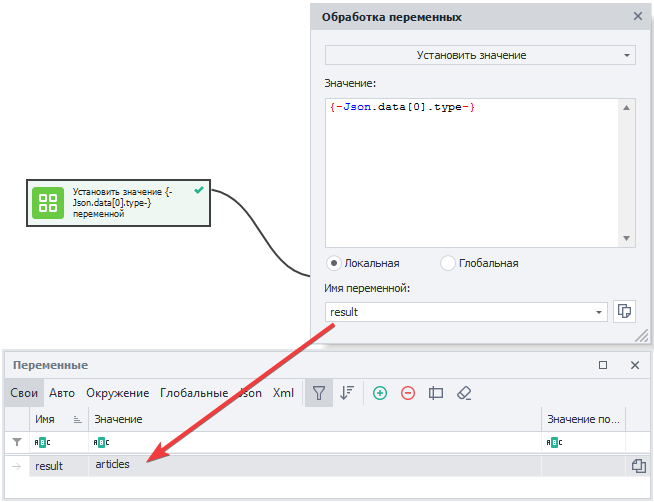Image resolution: width=654 pixels, height=502 pixels.
Task: Switch to the Авто tab
Action: pyautogui.click(x=62, y=393)
